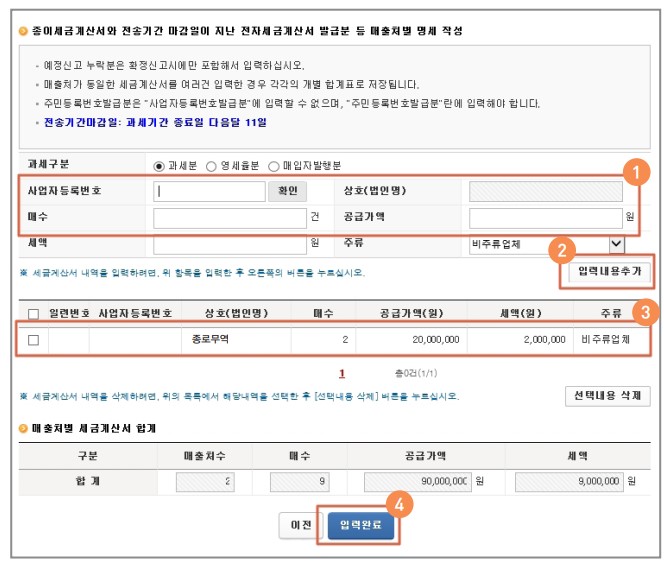Click the 상호(법인명) column header
Screen dimensions: 664x567
[236, 313]
